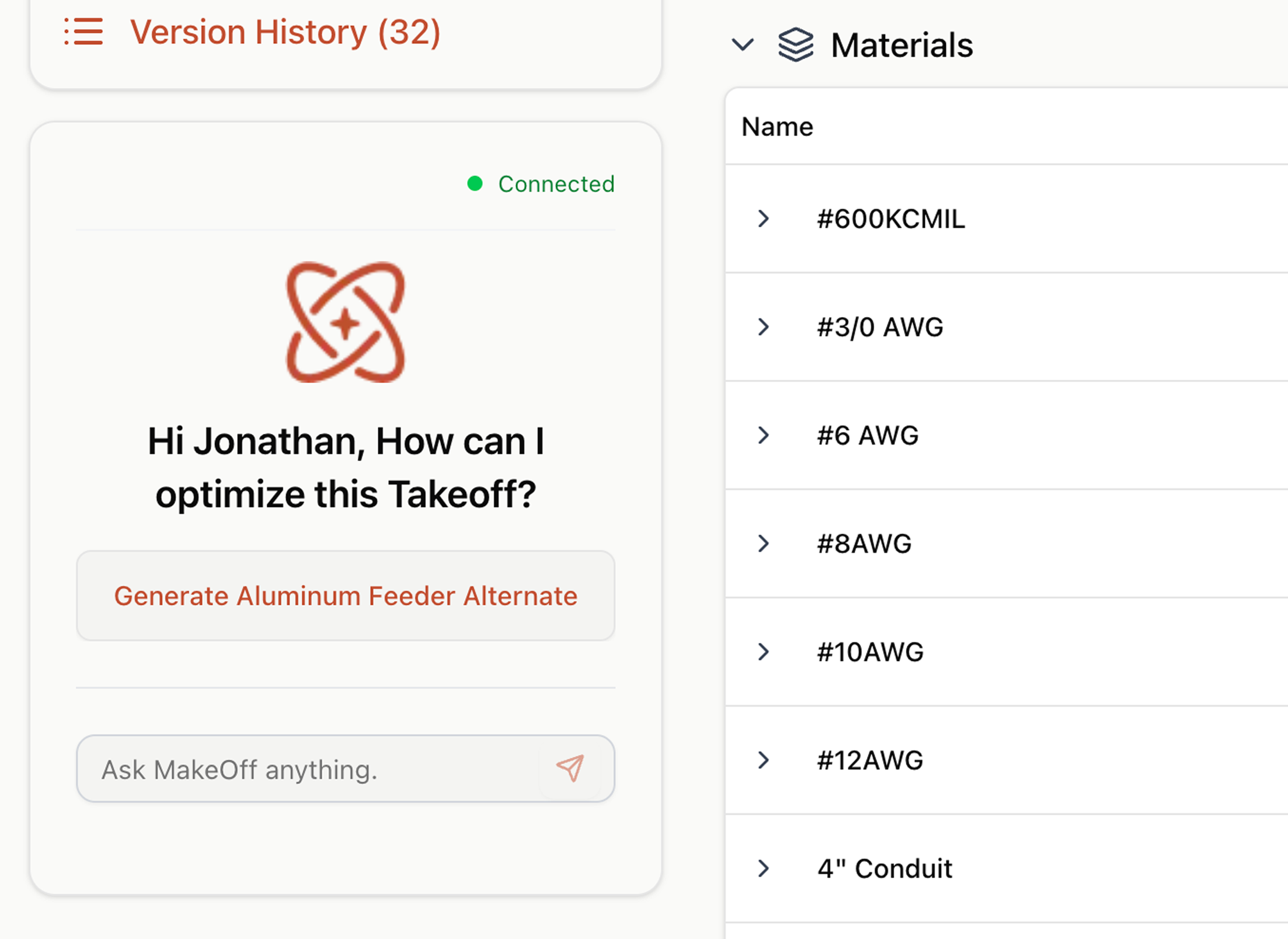The height and width of the screenshot is (939, 1288).
Task: Expand the #10AWG row chevron
Action: click(x=763, y=652)
